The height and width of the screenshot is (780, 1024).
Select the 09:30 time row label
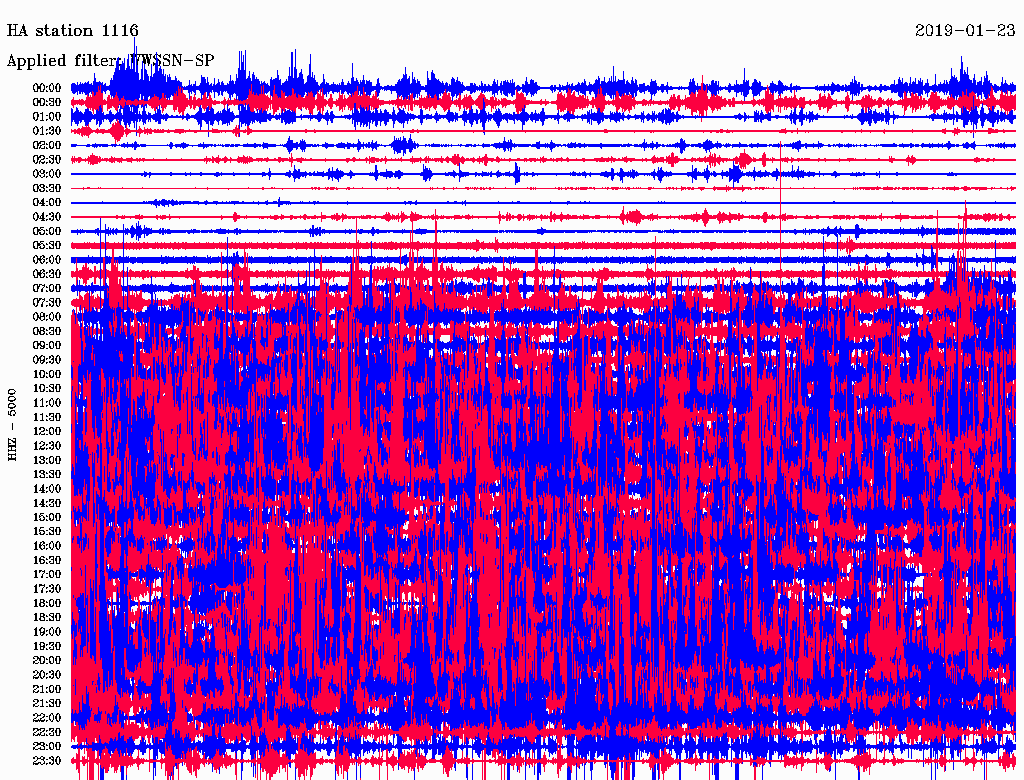pyautogui.click(x=47, y=360)
